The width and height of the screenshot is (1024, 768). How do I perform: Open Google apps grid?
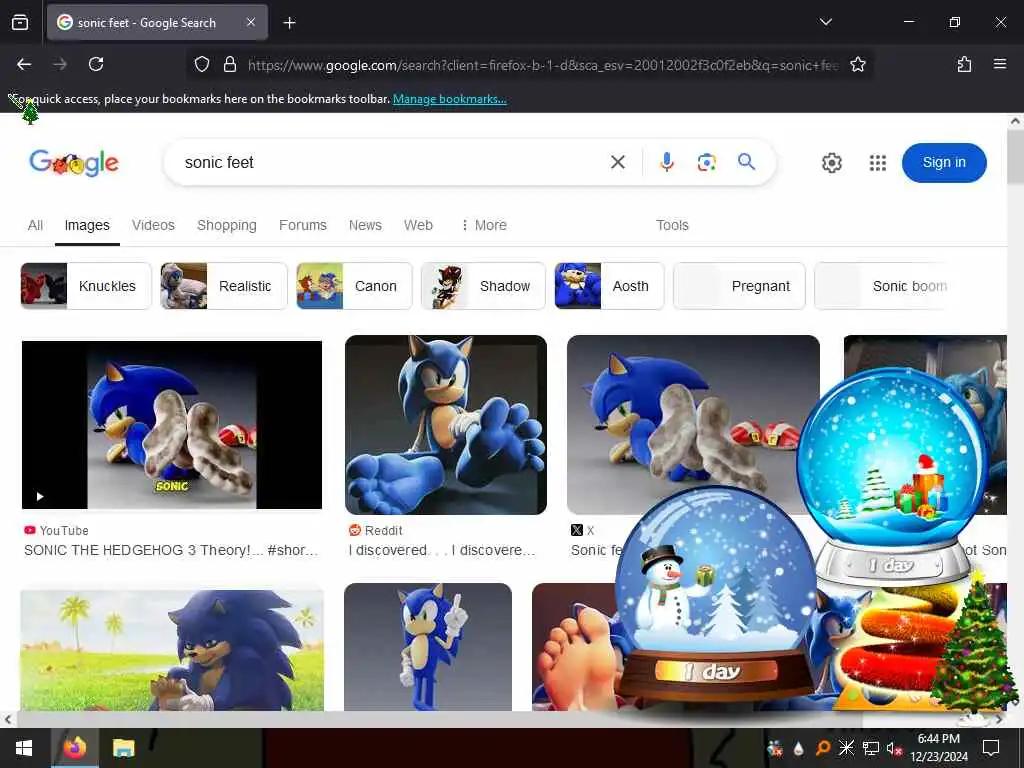tap(878, 163)
